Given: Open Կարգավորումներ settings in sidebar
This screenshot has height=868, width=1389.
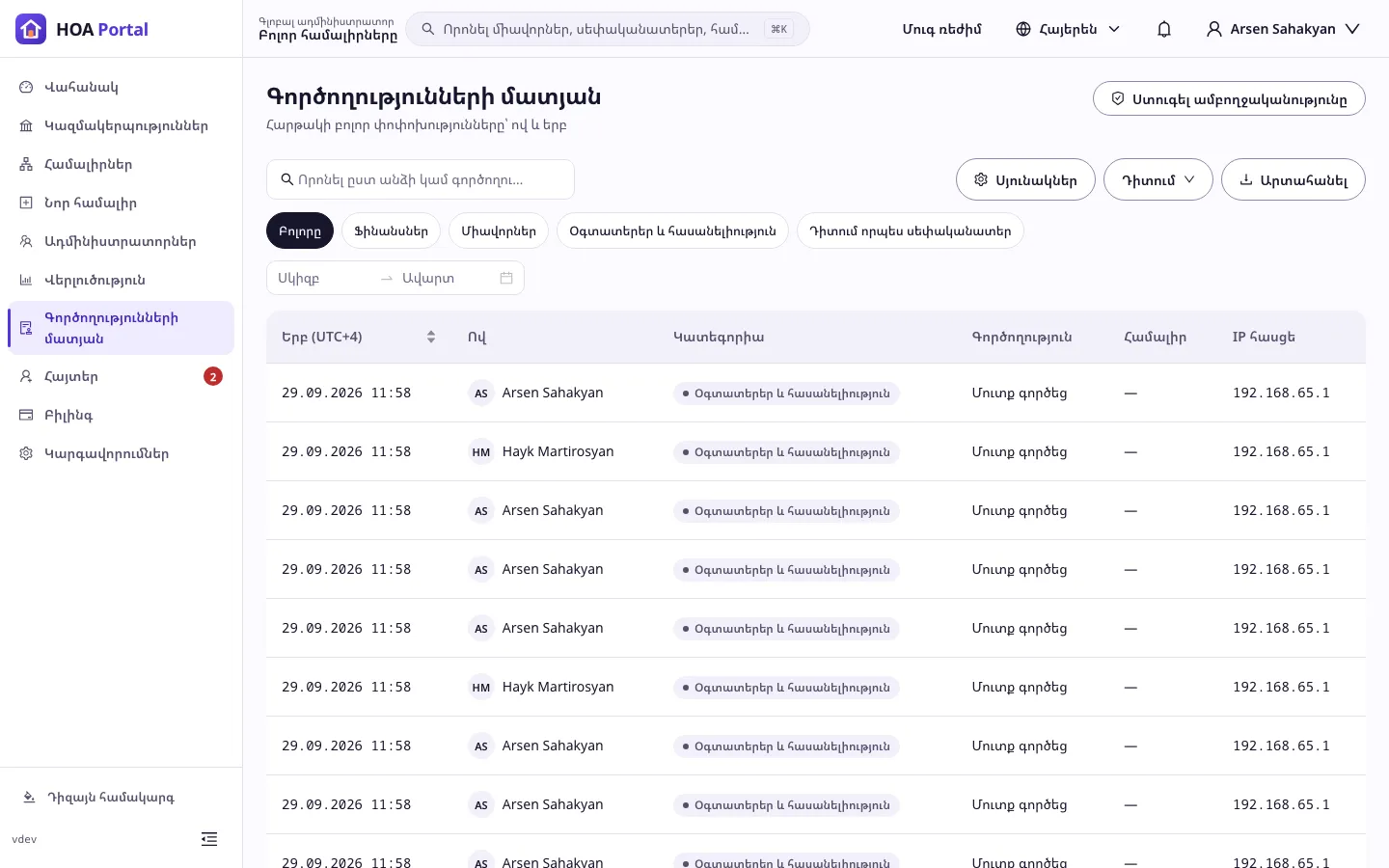Looking at the screenshot, I should coord(121,453).
